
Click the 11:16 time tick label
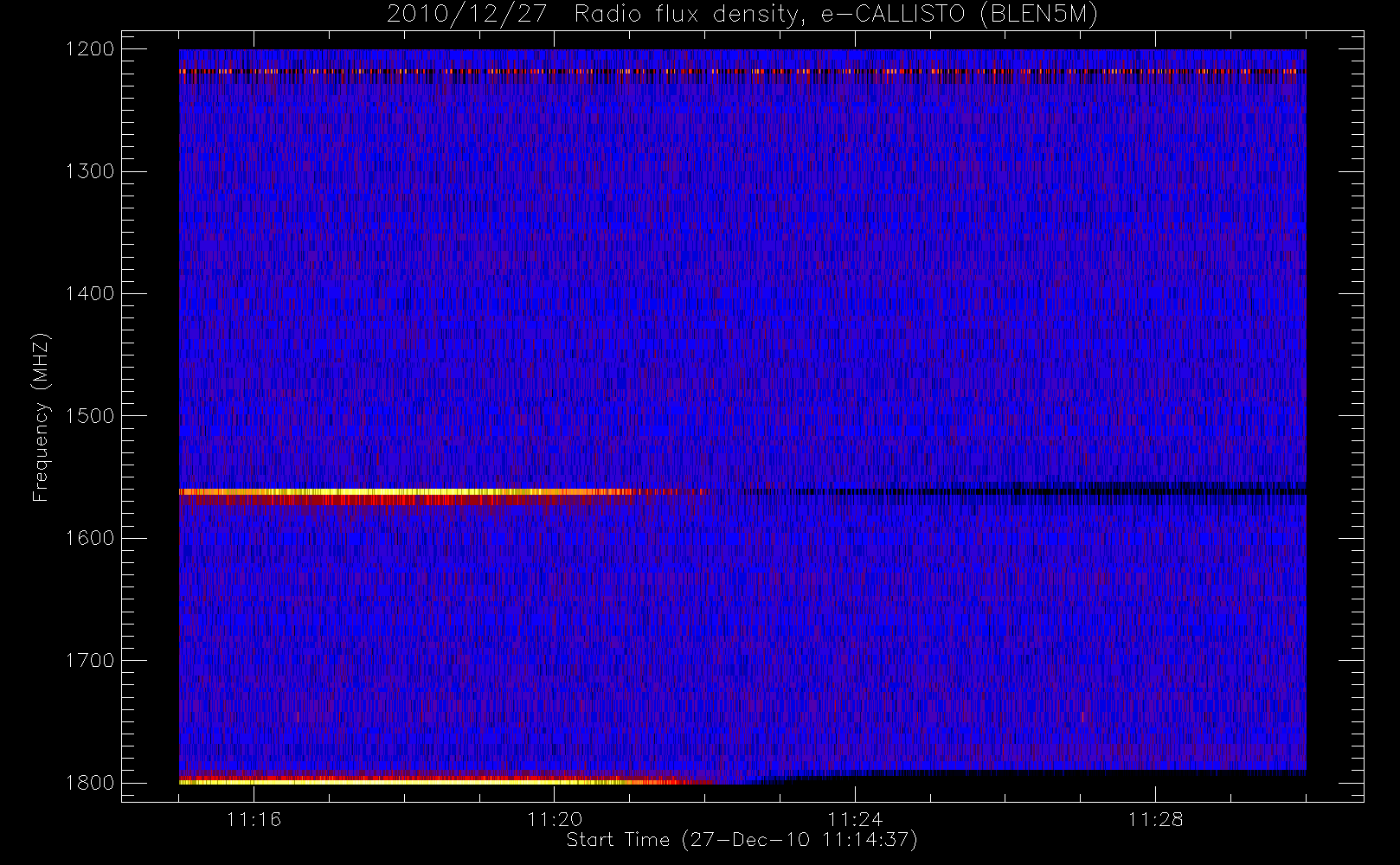coord(254,819)
